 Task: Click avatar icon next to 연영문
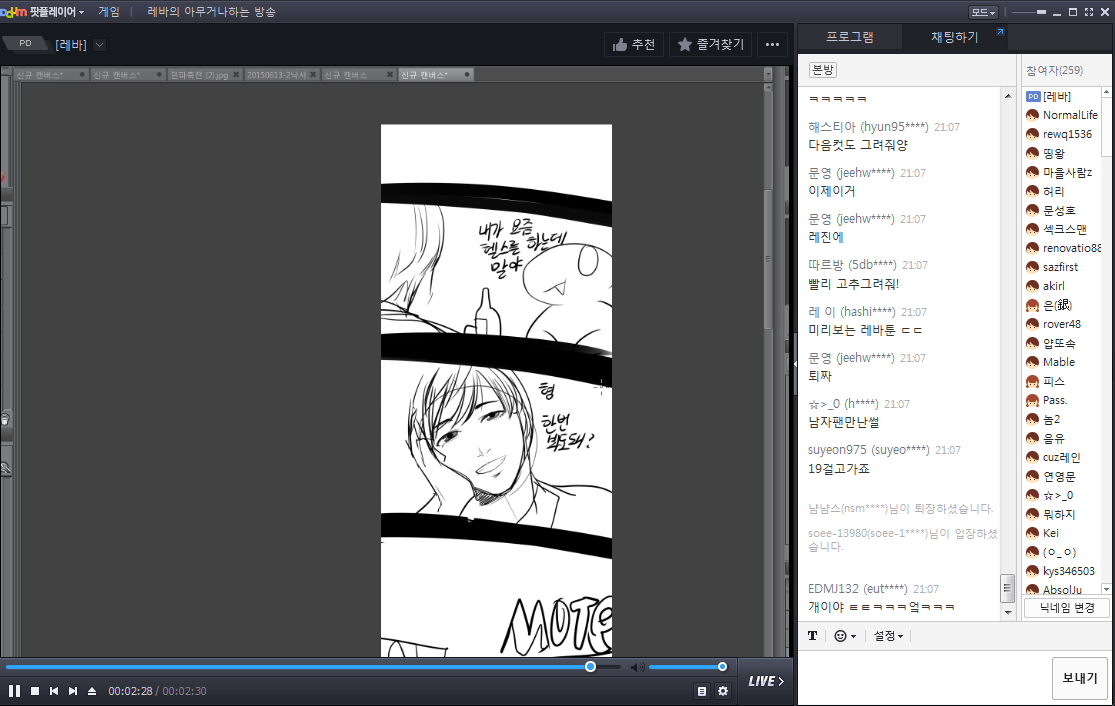(x=1033, y=476)
